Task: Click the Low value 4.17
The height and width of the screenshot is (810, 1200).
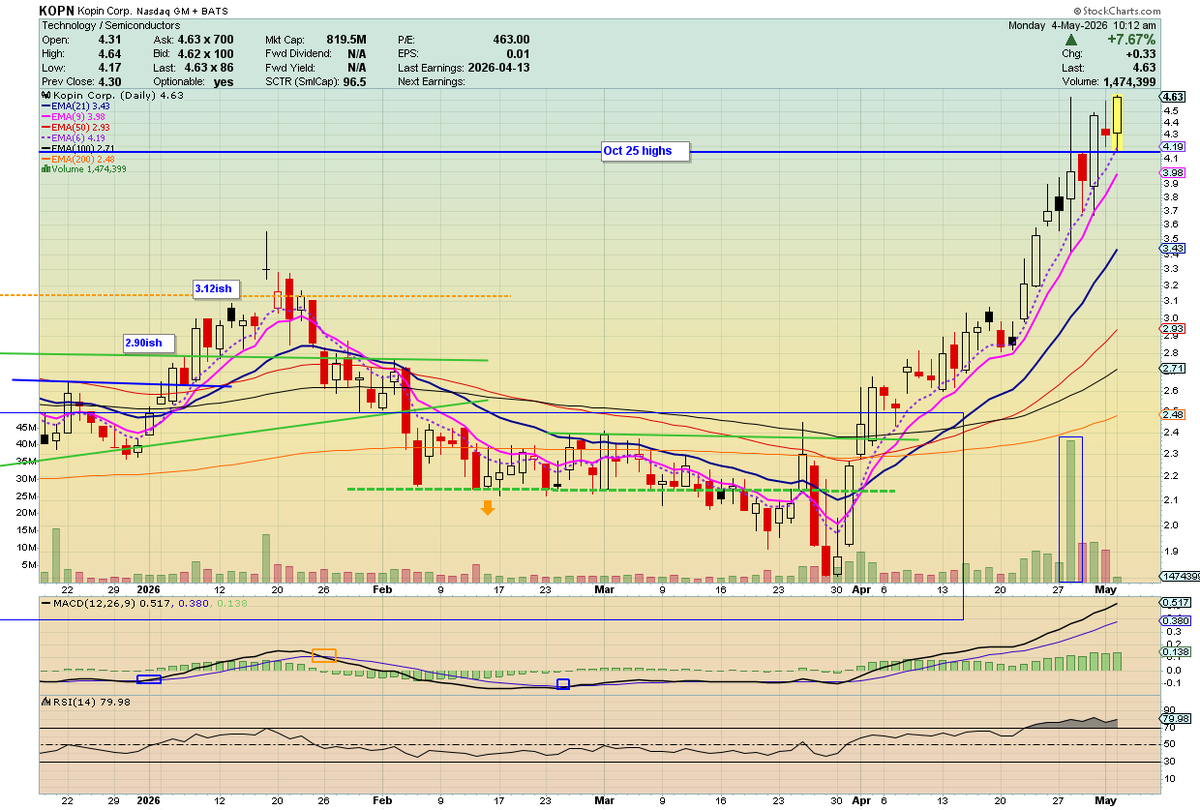Action: pyautogui.click(x=111, y=67)
